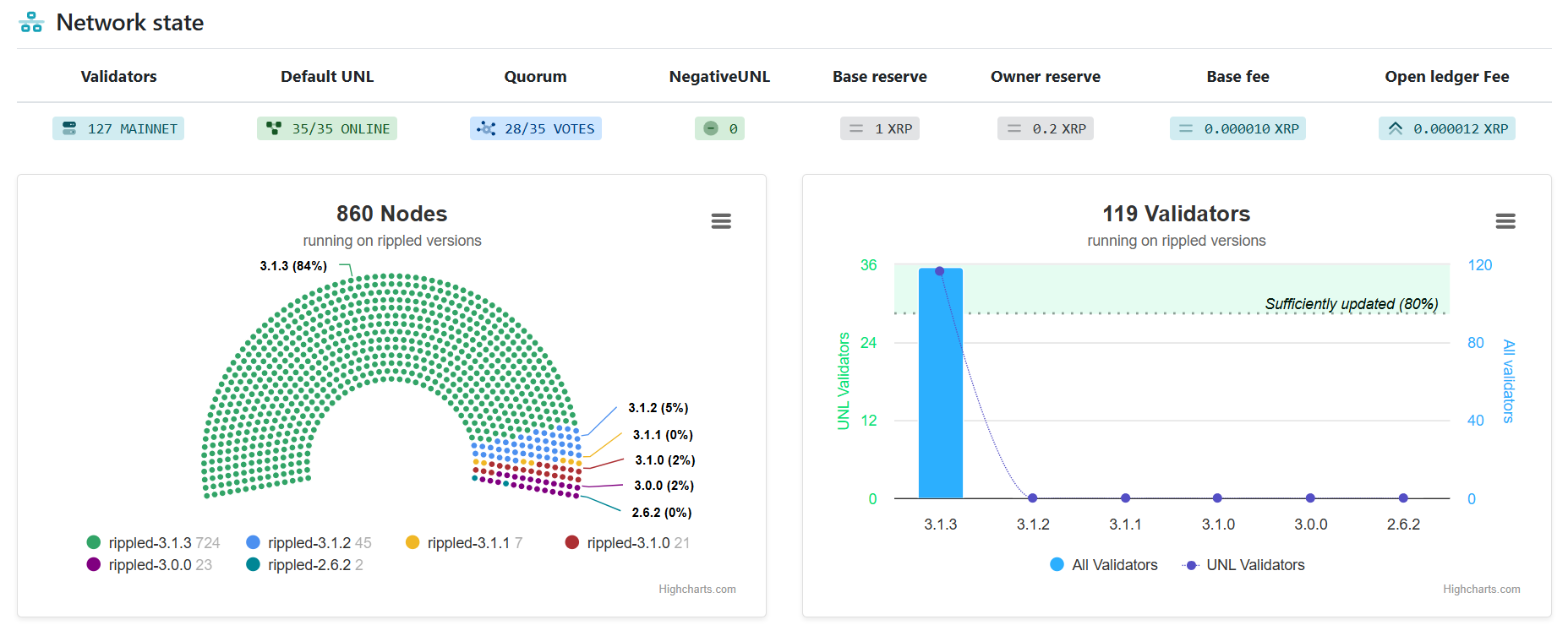
Task: Click the 3.1.3 x-axis label
Action: [941, 525]
